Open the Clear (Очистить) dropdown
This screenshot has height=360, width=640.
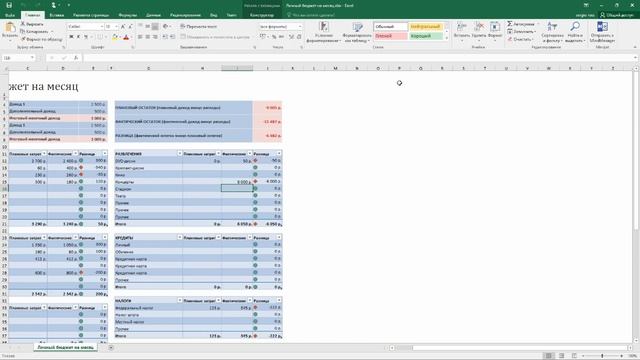click(x=520, y=39)
